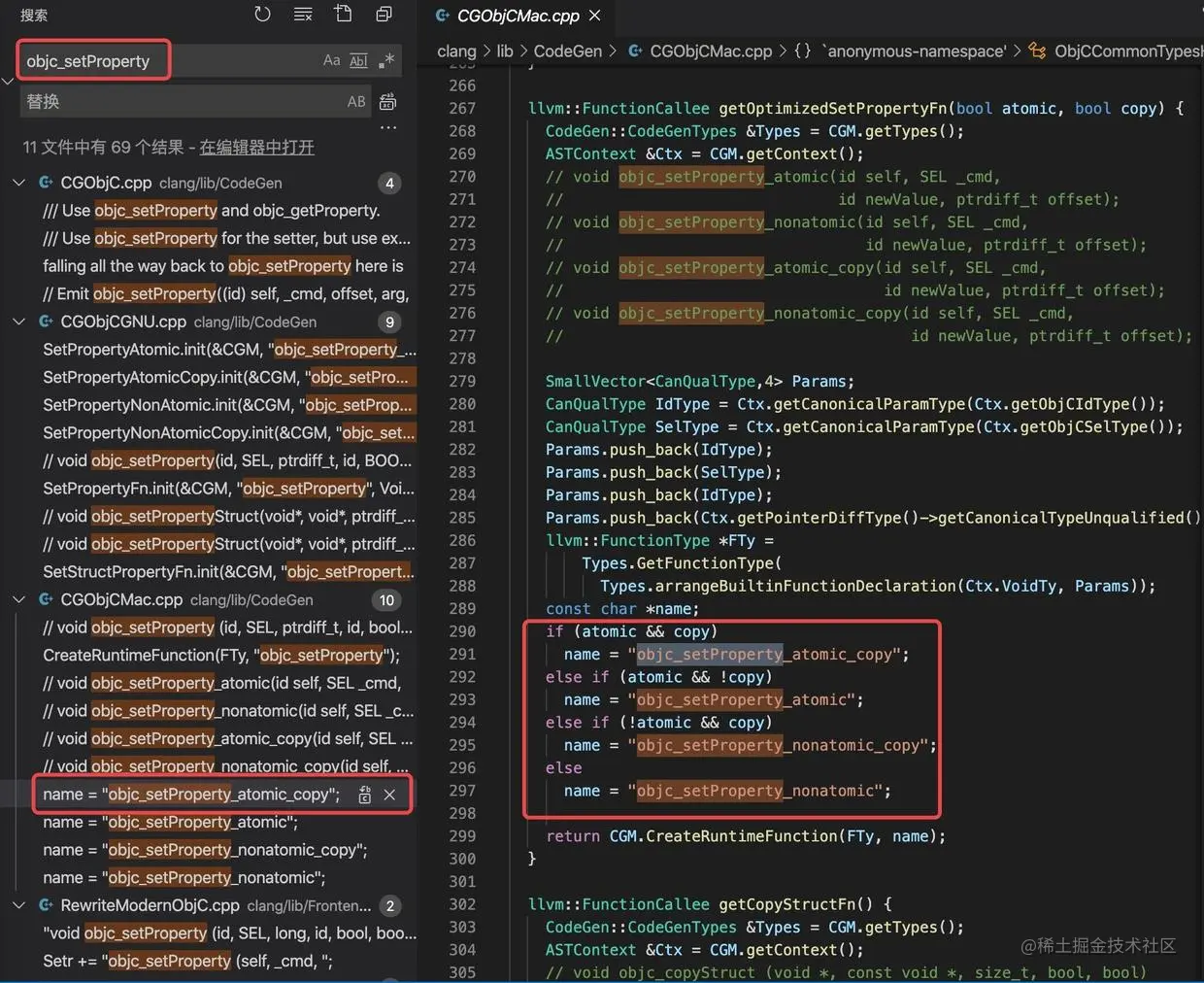Open result 'SetStructPropertyFn.init(&CGM'

coord(229,572)
